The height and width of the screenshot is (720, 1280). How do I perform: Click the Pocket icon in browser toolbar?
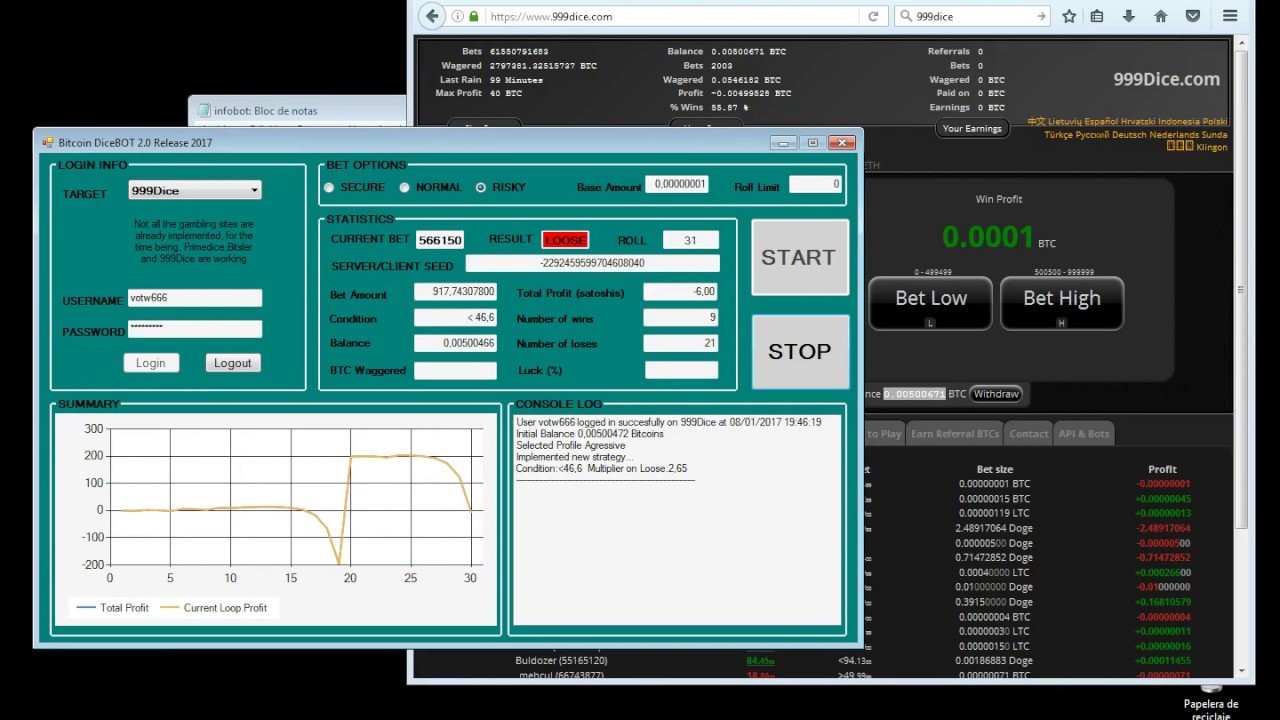pyautogui.click(x=1193, y=16)
